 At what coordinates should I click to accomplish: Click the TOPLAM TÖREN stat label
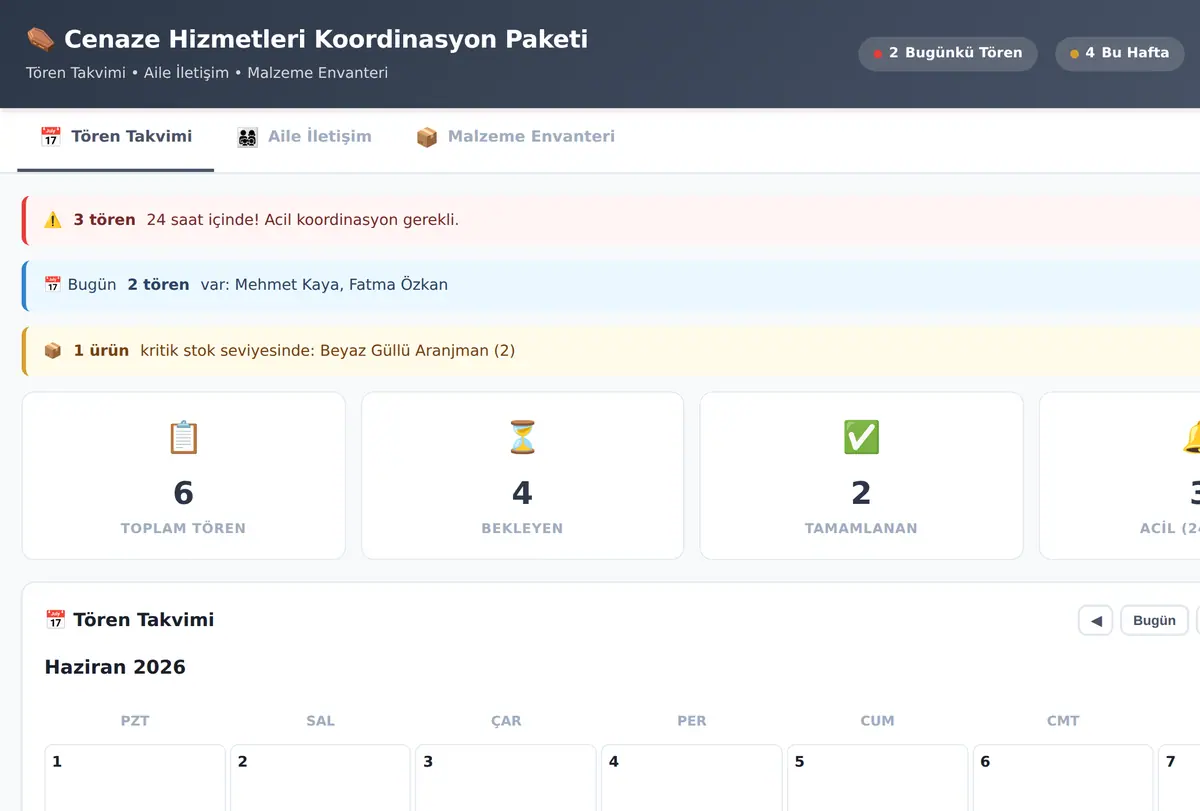(183, 528)
